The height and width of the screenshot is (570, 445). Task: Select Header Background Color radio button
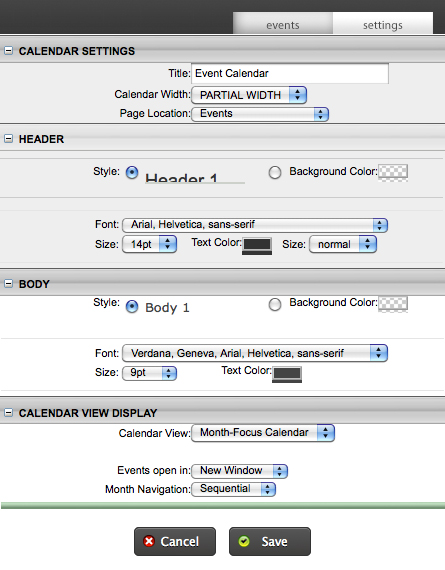click(x=275, y=172)
